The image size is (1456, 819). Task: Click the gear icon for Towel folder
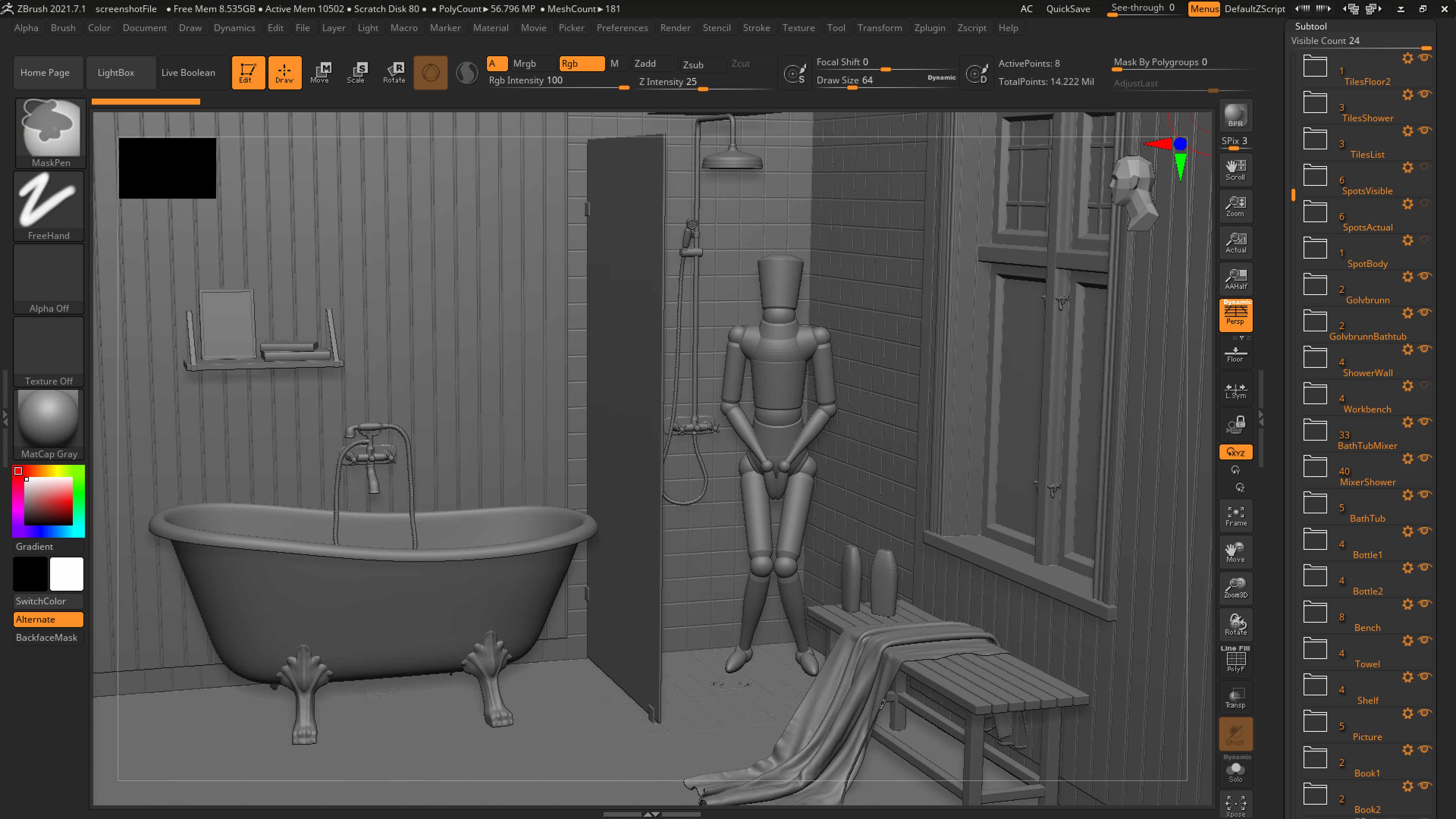pos(1407,640)
